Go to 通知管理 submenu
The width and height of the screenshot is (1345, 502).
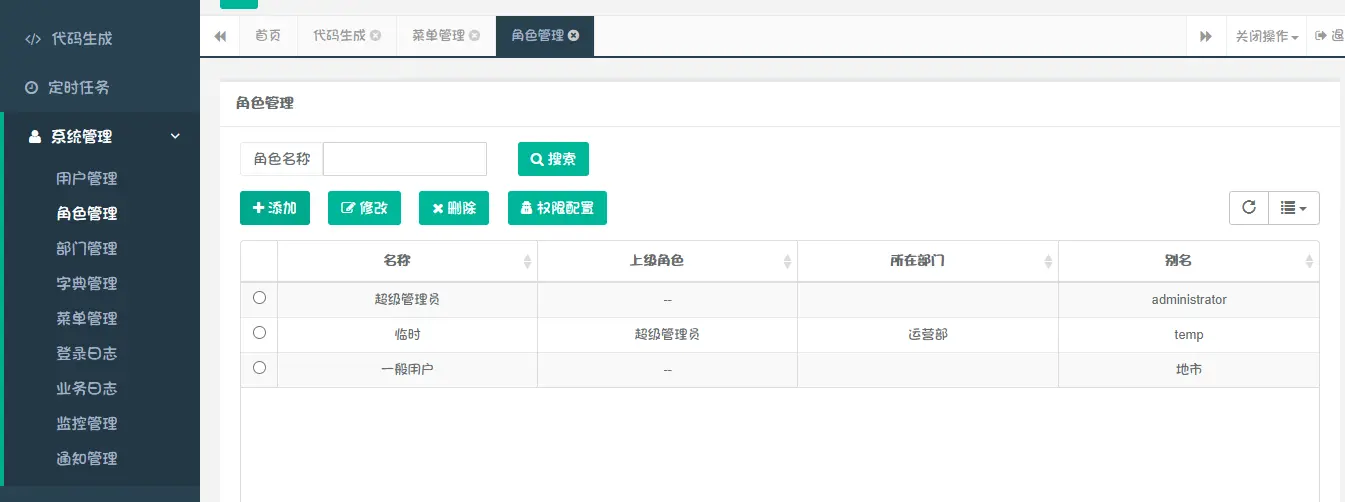pyautogui.click(x=87, y=458)
